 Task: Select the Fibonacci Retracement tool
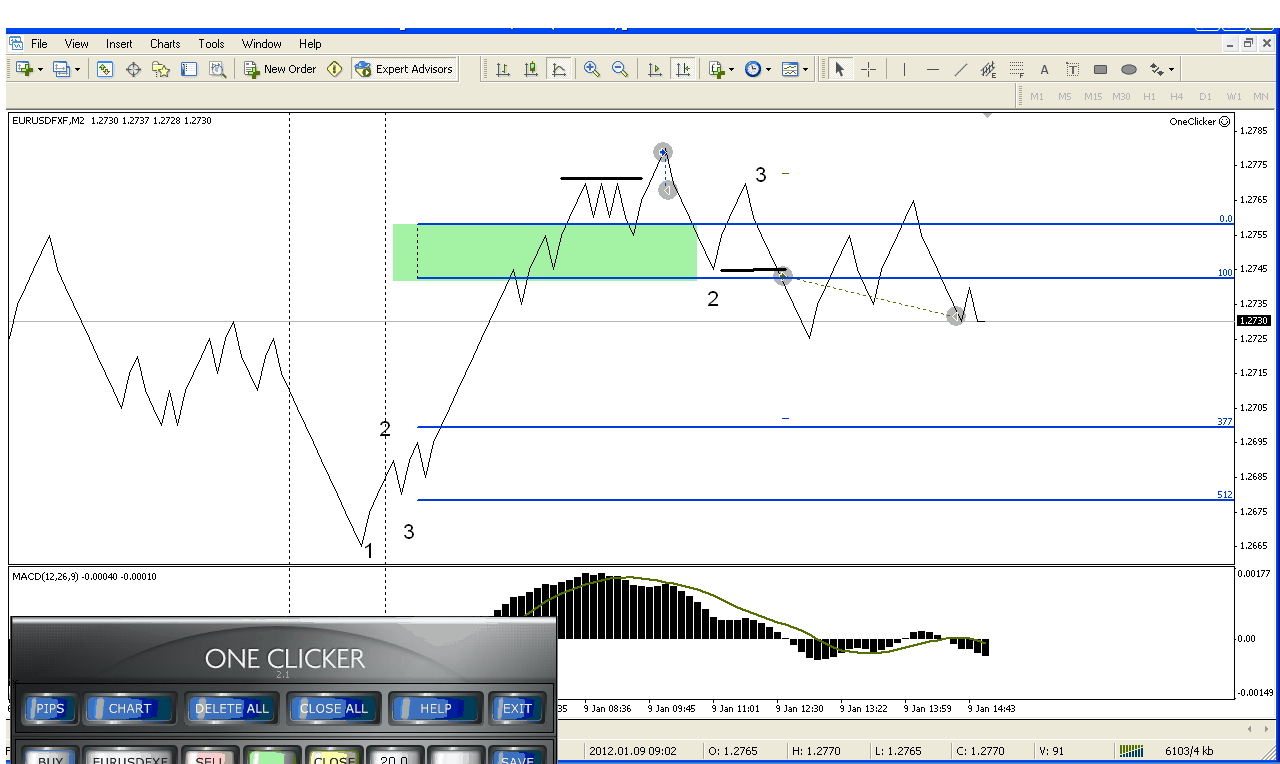(1017, 69)
